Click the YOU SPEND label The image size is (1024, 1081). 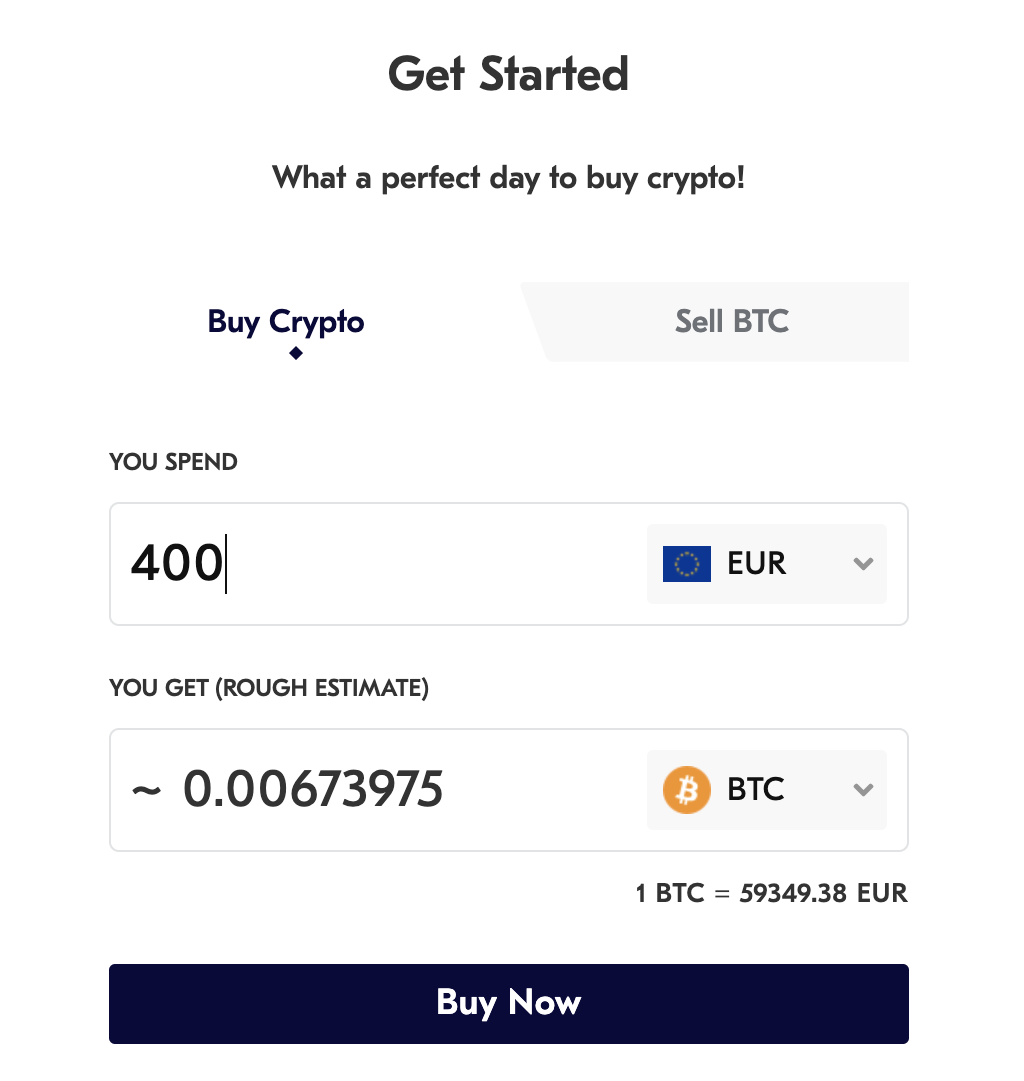173,462
